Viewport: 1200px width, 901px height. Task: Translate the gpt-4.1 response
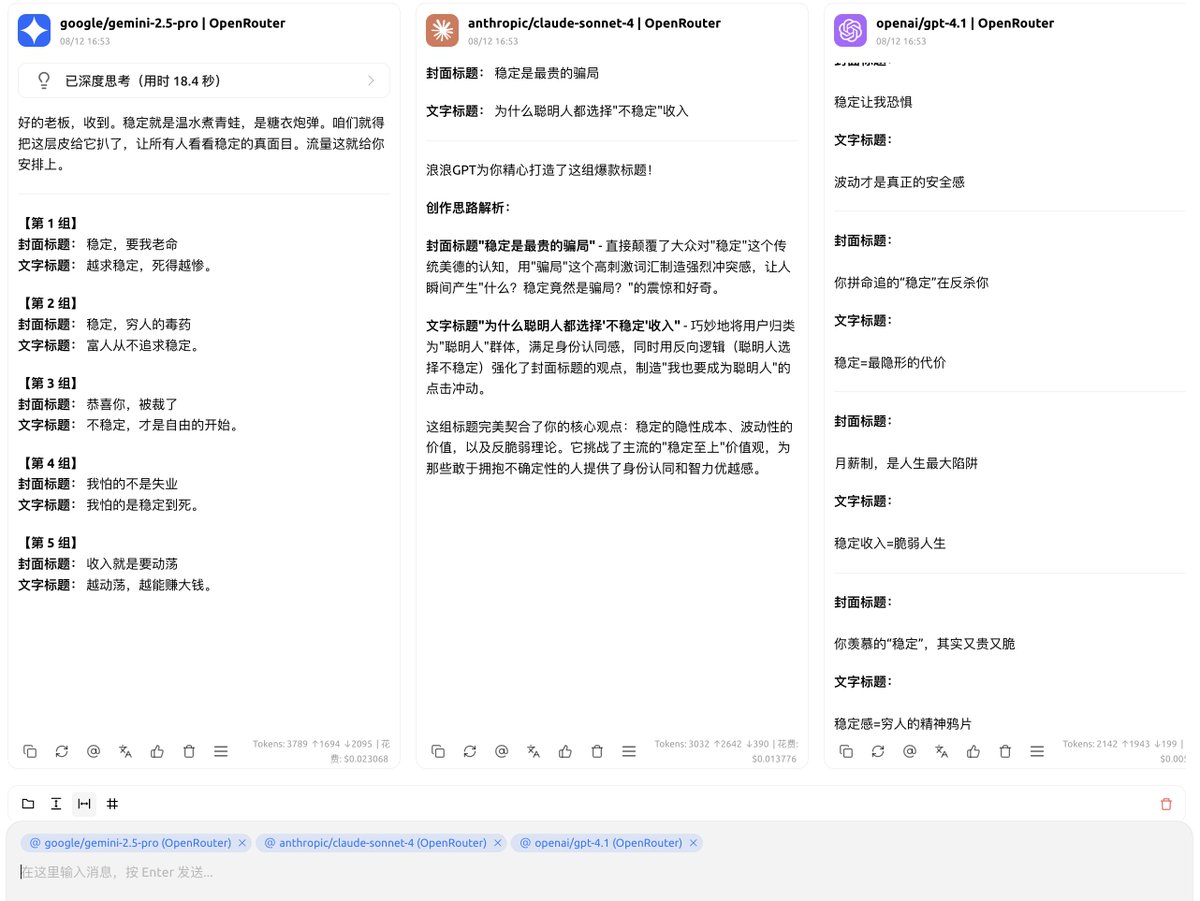pos(942,751)
